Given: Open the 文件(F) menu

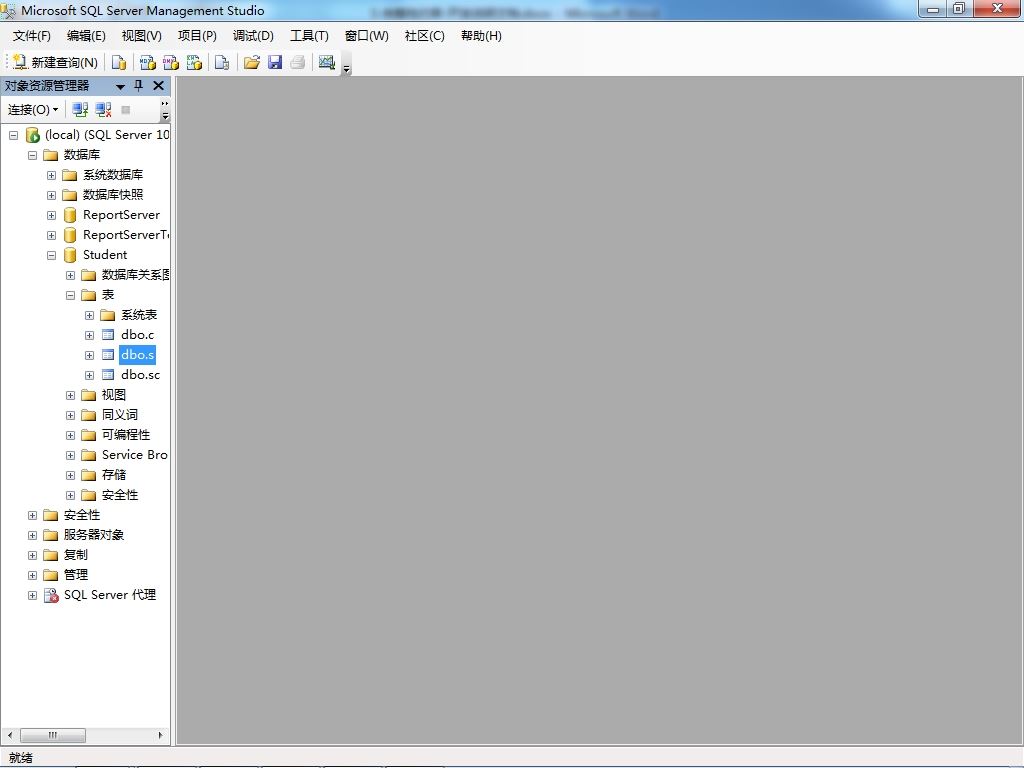Looking at the screenshot, I should 31,36.
